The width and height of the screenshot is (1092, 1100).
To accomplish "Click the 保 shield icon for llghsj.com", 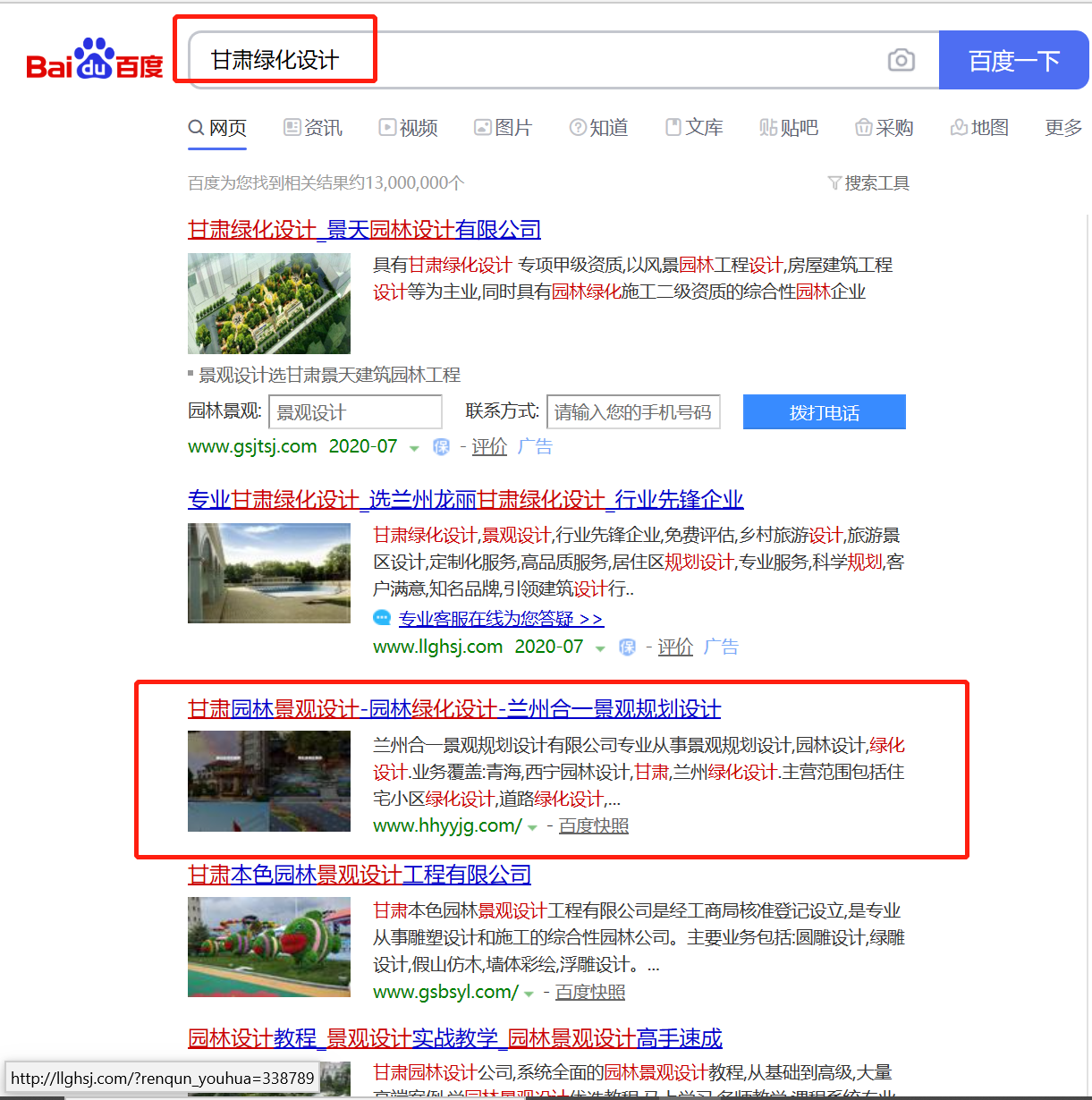I will click(627, 647).
